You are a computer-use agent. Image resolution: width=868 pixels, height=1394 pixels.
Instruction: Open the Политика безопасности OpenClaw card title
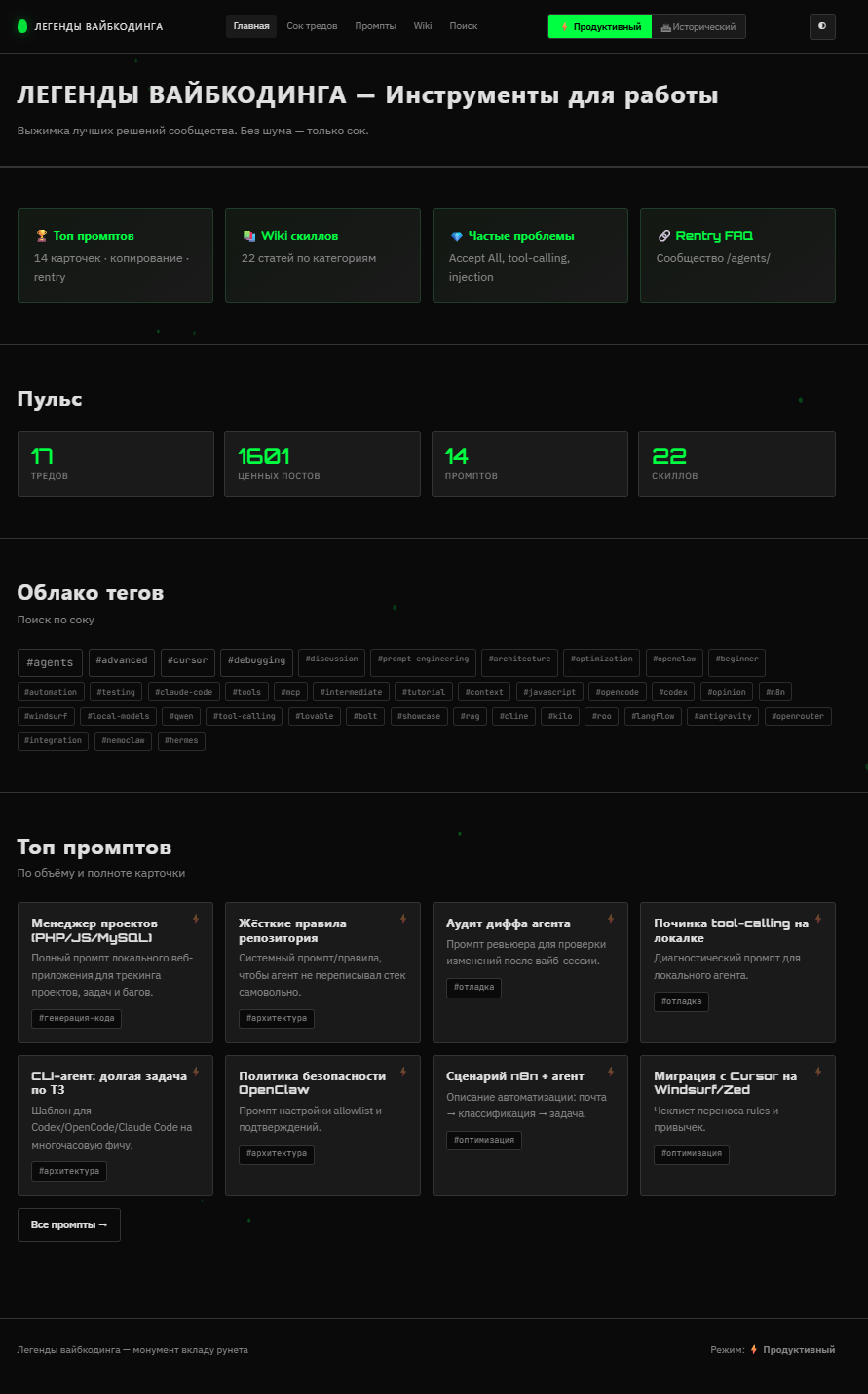coord(312,1083)
